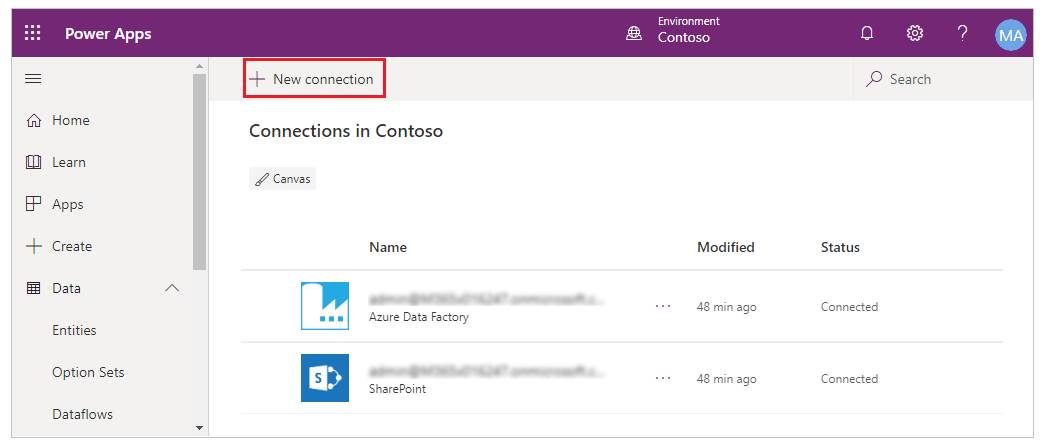Open the app launcher waffle icon
Viewport: 1043px width, 447px height.
point(33,34)
